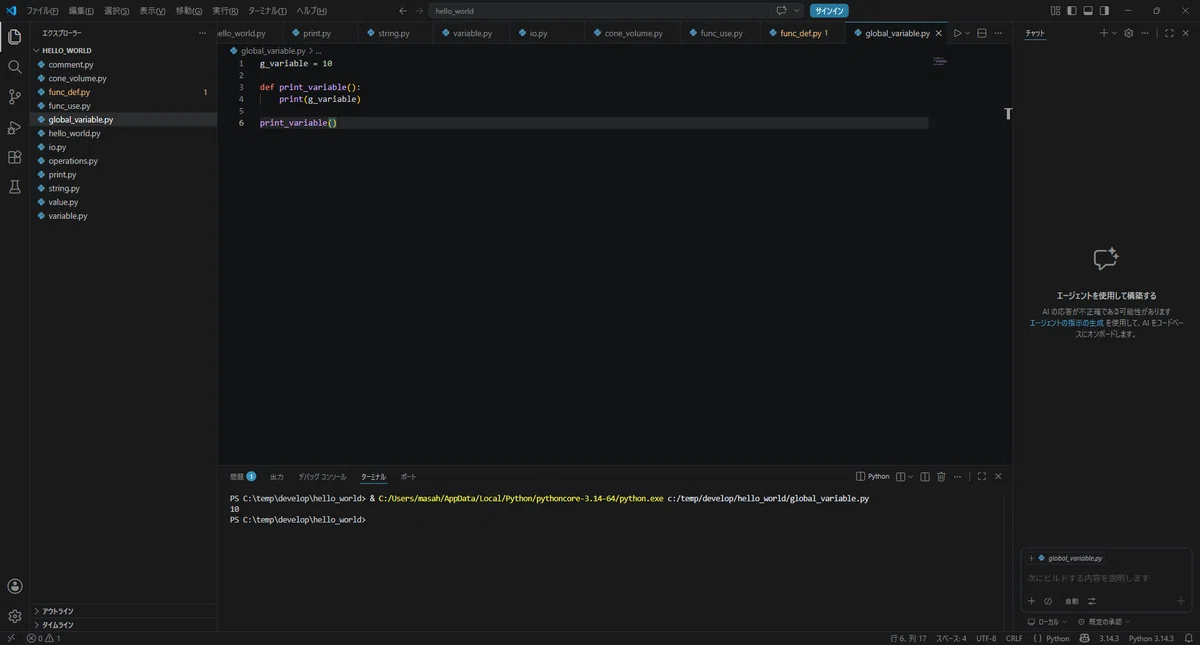Open the Extensions view
The height and width of the screenshot is (645, 1200).
(x=14, y=157)
